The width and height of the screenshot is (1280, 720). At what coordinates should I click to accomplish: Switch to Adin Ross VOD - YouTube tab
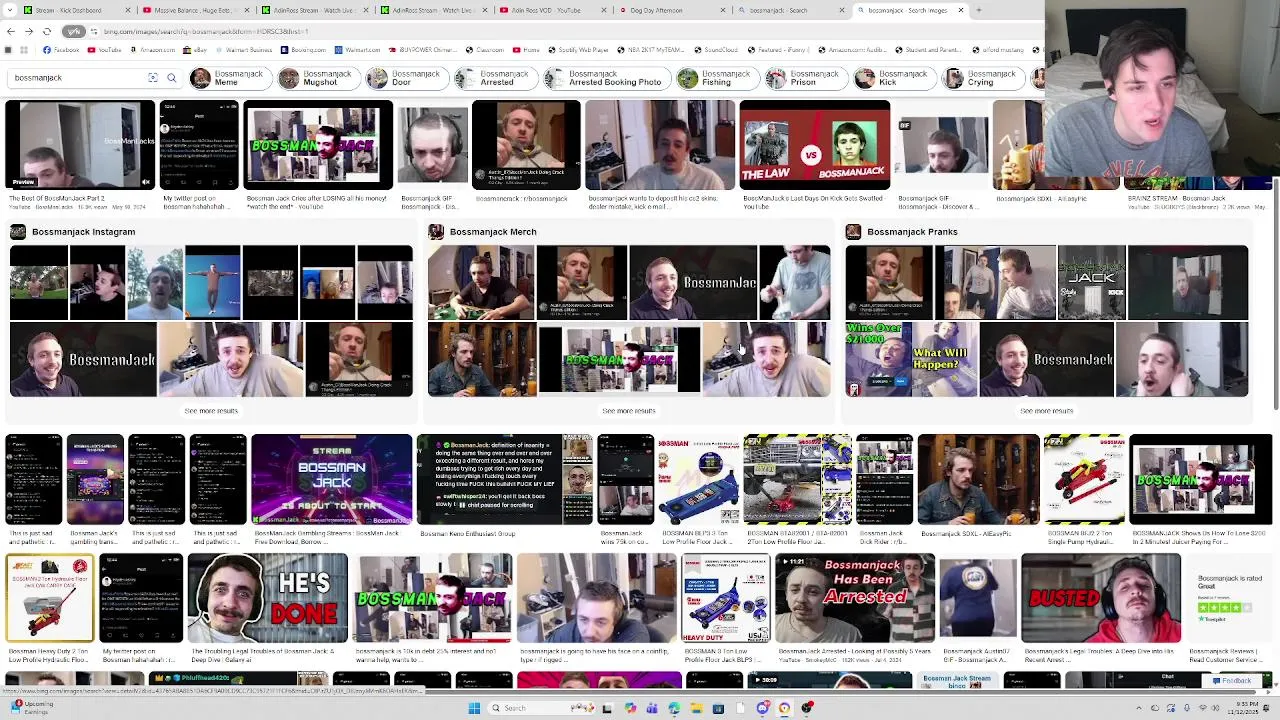(553, 10)
